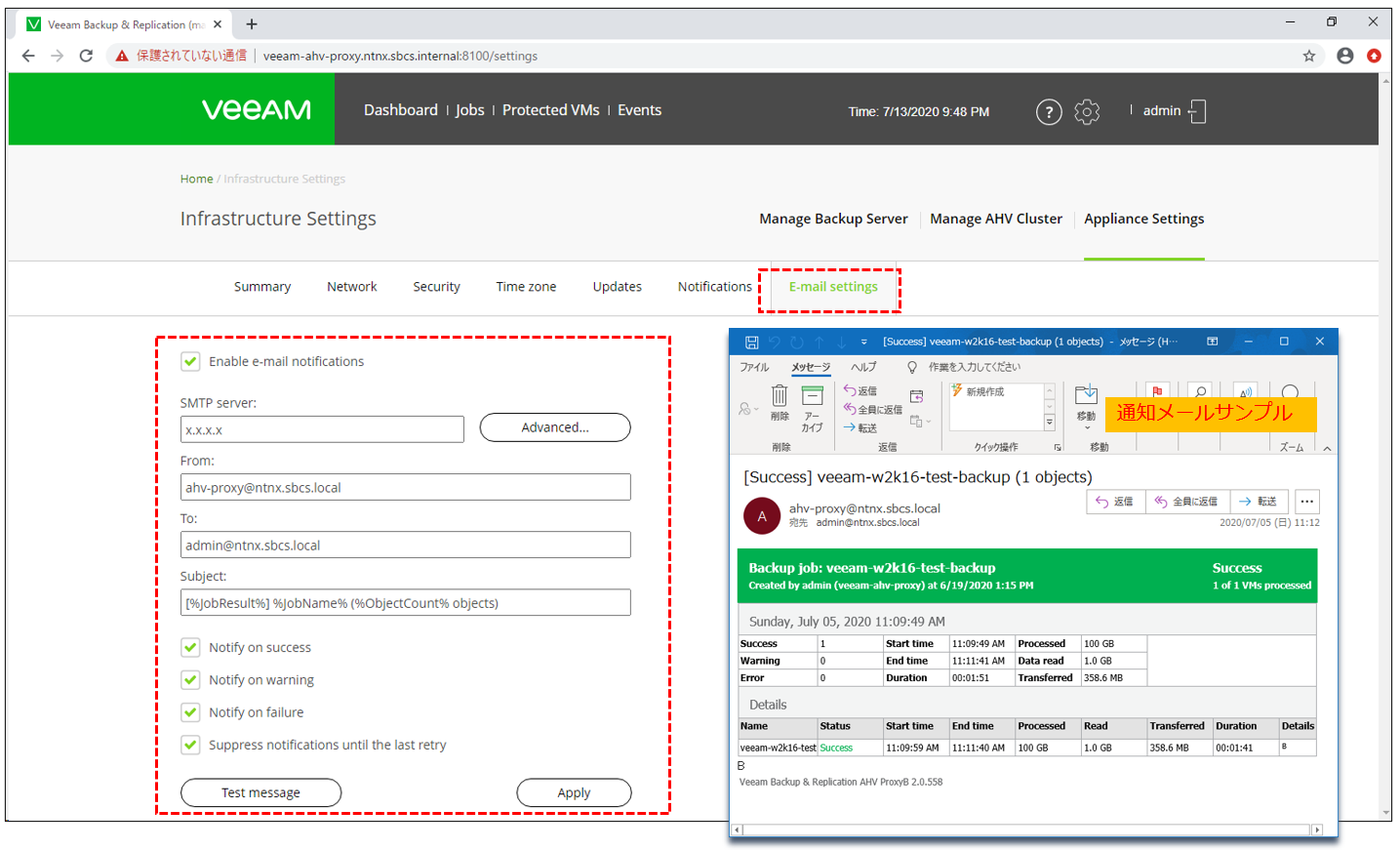
Task: Open the クイック操作 dialog launcher
Action: click(1058, 447)
